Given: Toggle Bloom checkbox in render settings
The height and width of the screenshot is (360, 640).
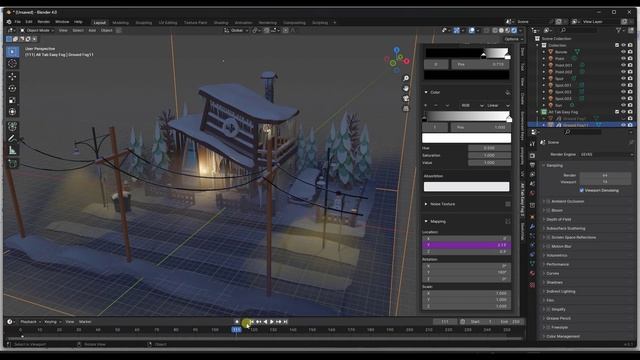Looking at the screenshot, I should point(548,210).
